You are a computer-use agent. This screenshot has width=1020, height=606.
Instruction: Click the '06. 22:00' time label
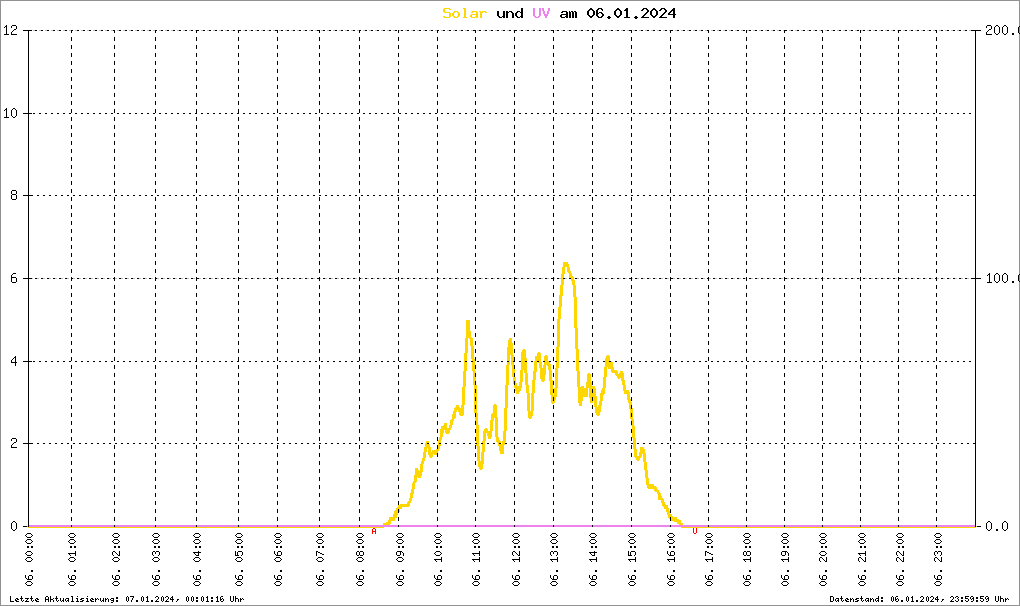coord(900,560)
